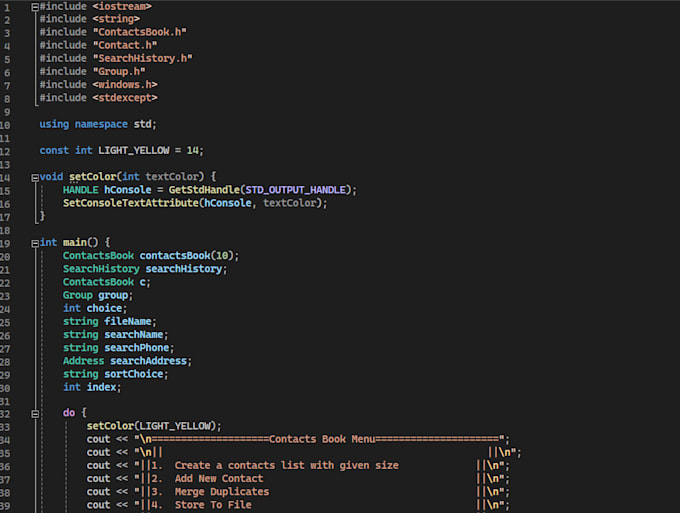The height and width of the screenshot is (513, 680).
Task: Click "main()" function name
Action: (x=81, y=242)
